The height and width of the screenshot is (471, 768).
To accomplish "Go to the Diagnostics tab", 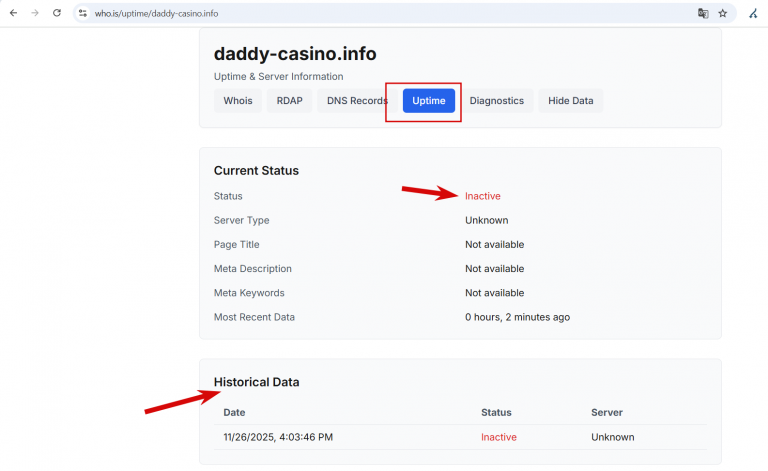I will coord(496,101).
